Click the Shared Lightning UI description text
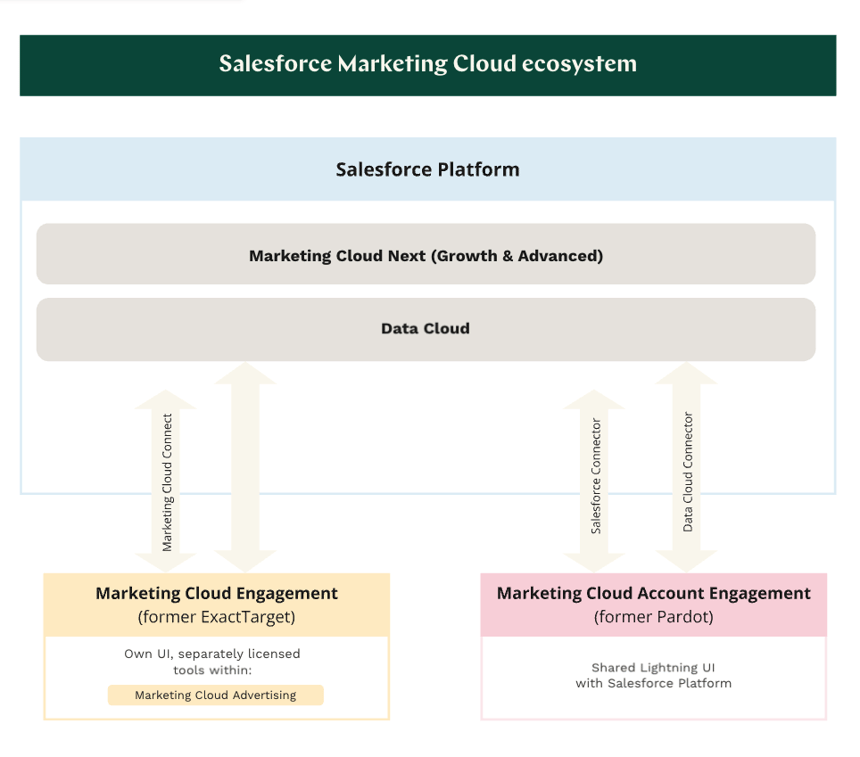The image size is (860, 757). 653,675
